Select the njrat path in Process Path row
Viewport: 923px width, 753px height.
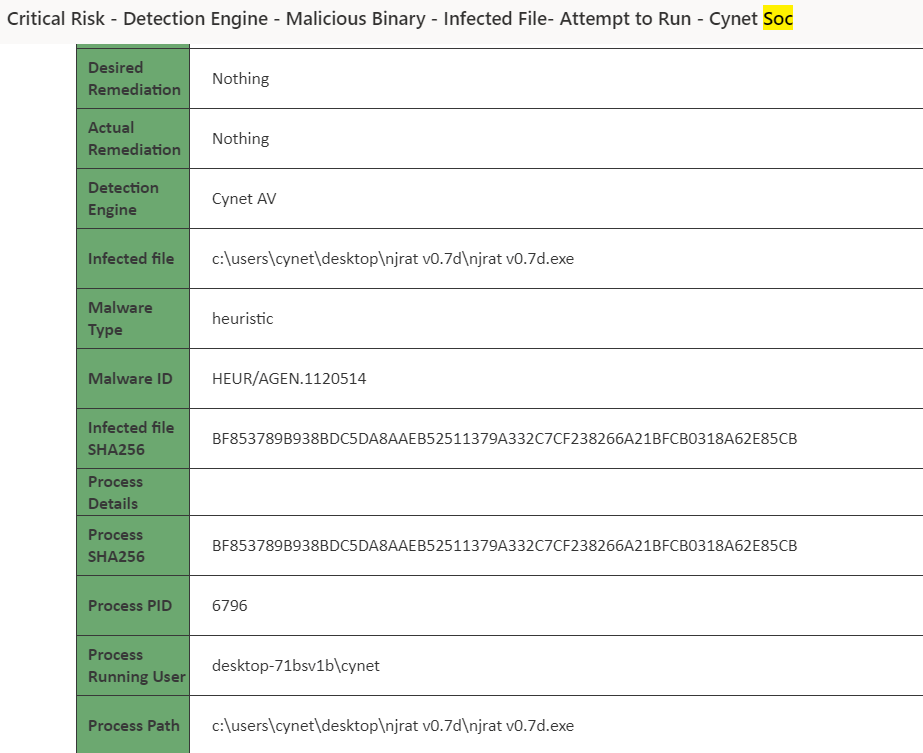pyautogui.click(x=393, y=726)
